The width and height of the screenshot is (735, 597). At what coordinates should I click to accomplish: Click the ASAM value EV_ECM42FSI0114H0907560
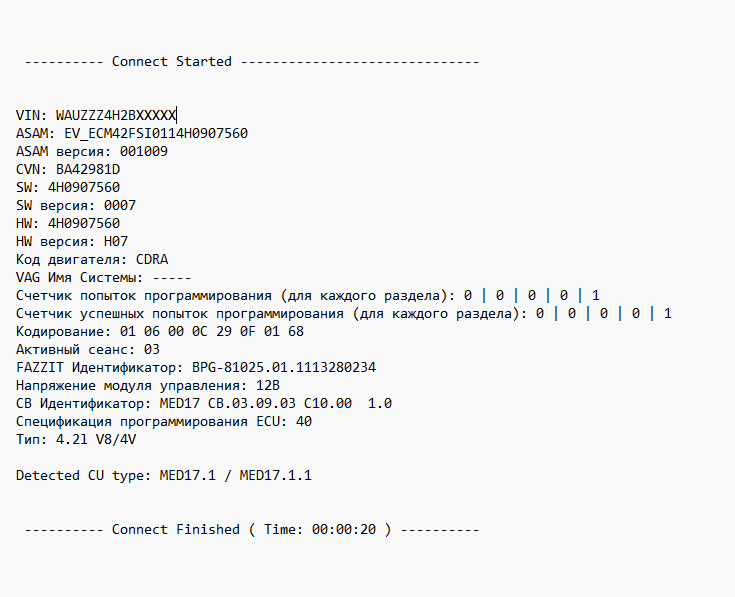[x=155, y=134]
